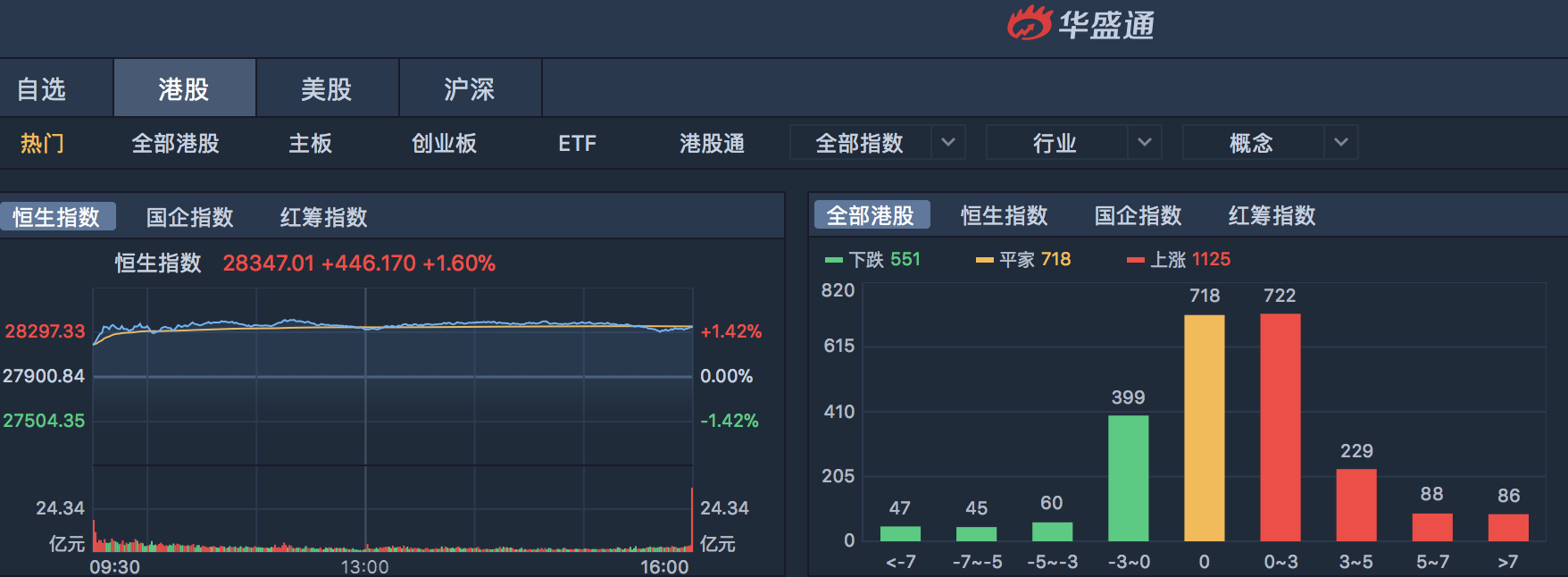Select the 沪深 market tab
The width and height of the screenshot is (1568, 577).
click(x=469, y=89)
